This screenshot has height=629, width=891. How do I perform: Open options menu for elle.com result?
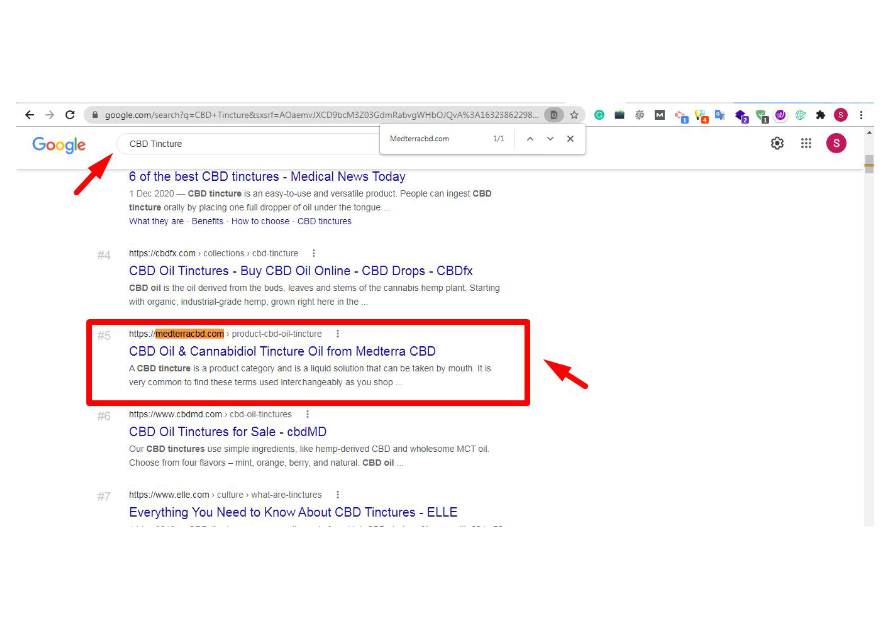(x=338, y=495)
